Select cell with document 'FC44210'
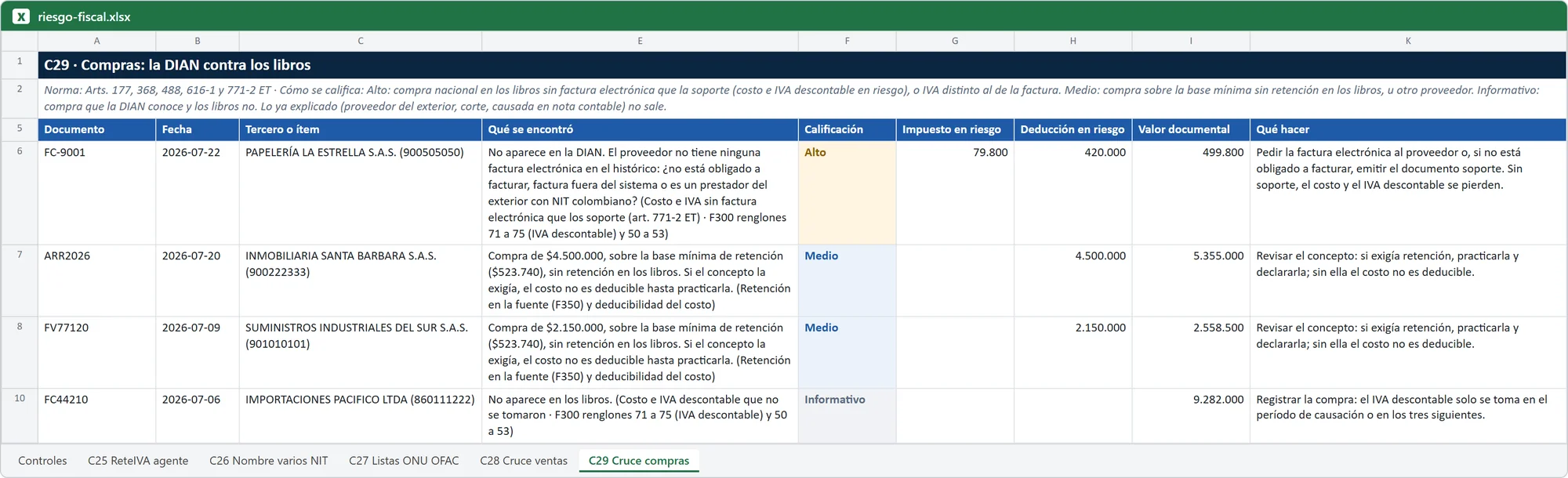The width and height of the screenshot is (1568, 478). pyautogui.click(x=96, y=415)
